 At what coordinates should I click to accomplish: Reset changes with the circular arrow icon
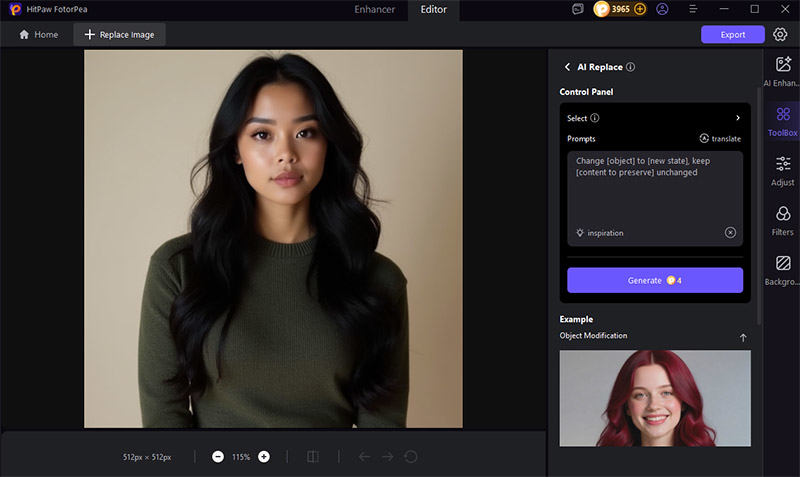click(411, 457)
